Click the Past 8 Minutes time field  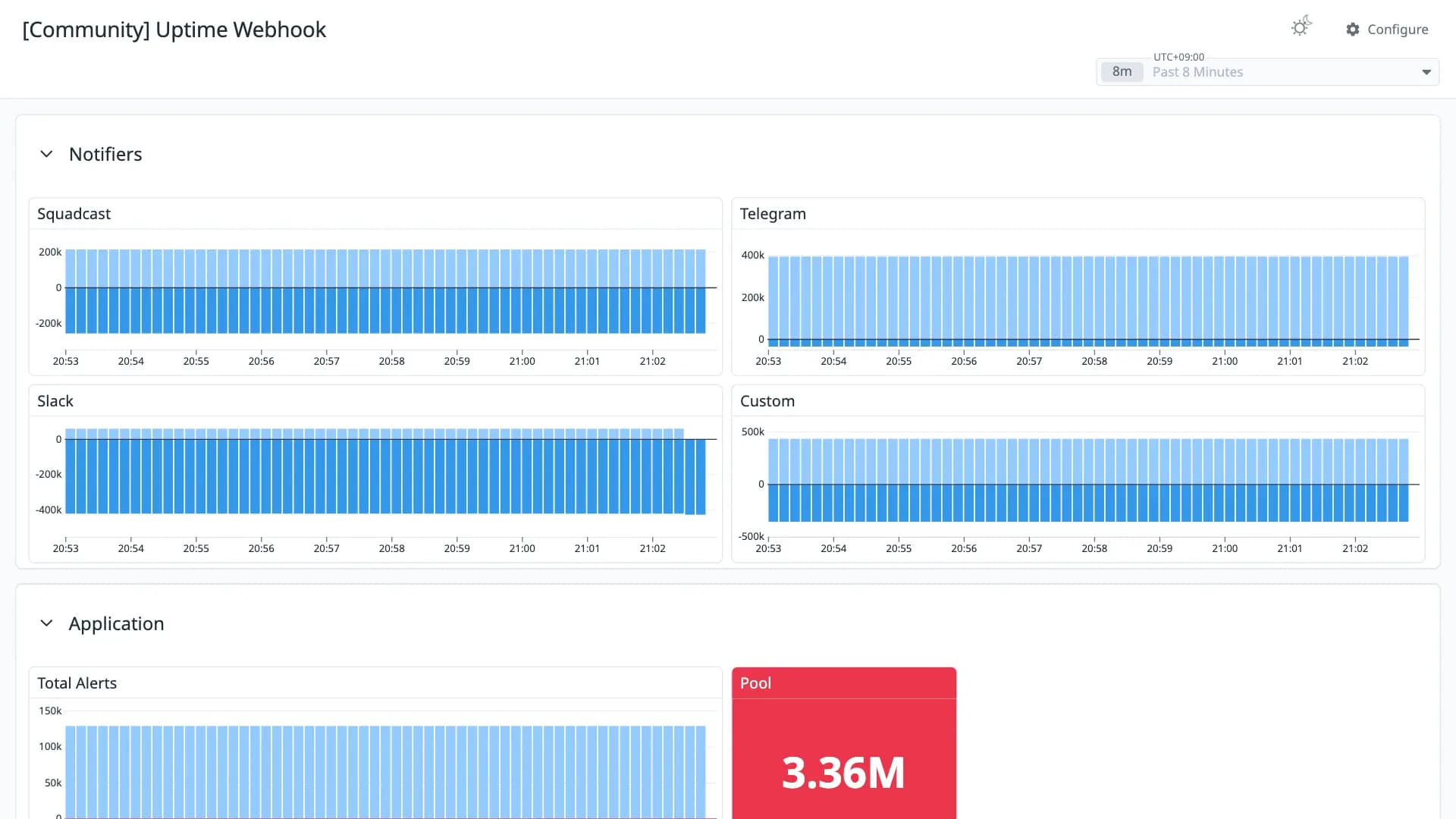pyautogui.click(x=1268, y=72)
